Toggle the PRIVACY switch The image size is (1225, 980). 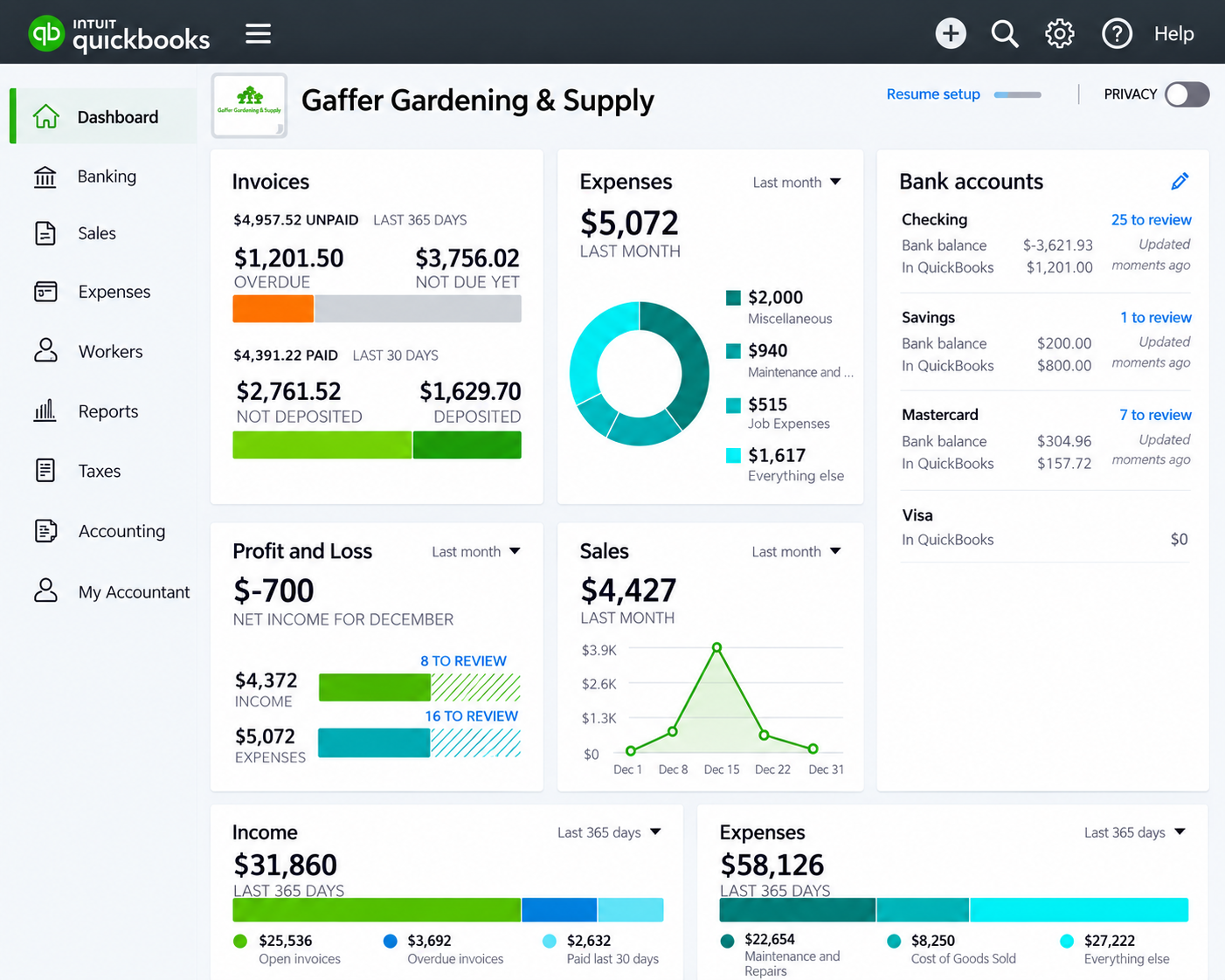(1187, 94)
